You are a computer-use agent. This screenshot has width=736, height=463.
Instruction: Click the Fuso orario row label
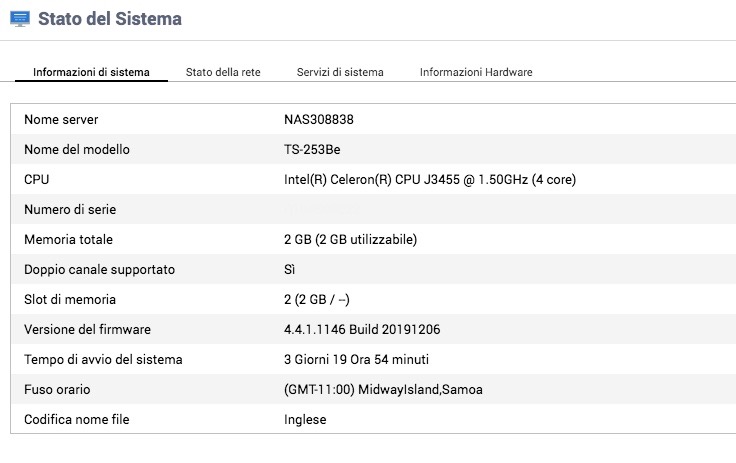[57, 390]
